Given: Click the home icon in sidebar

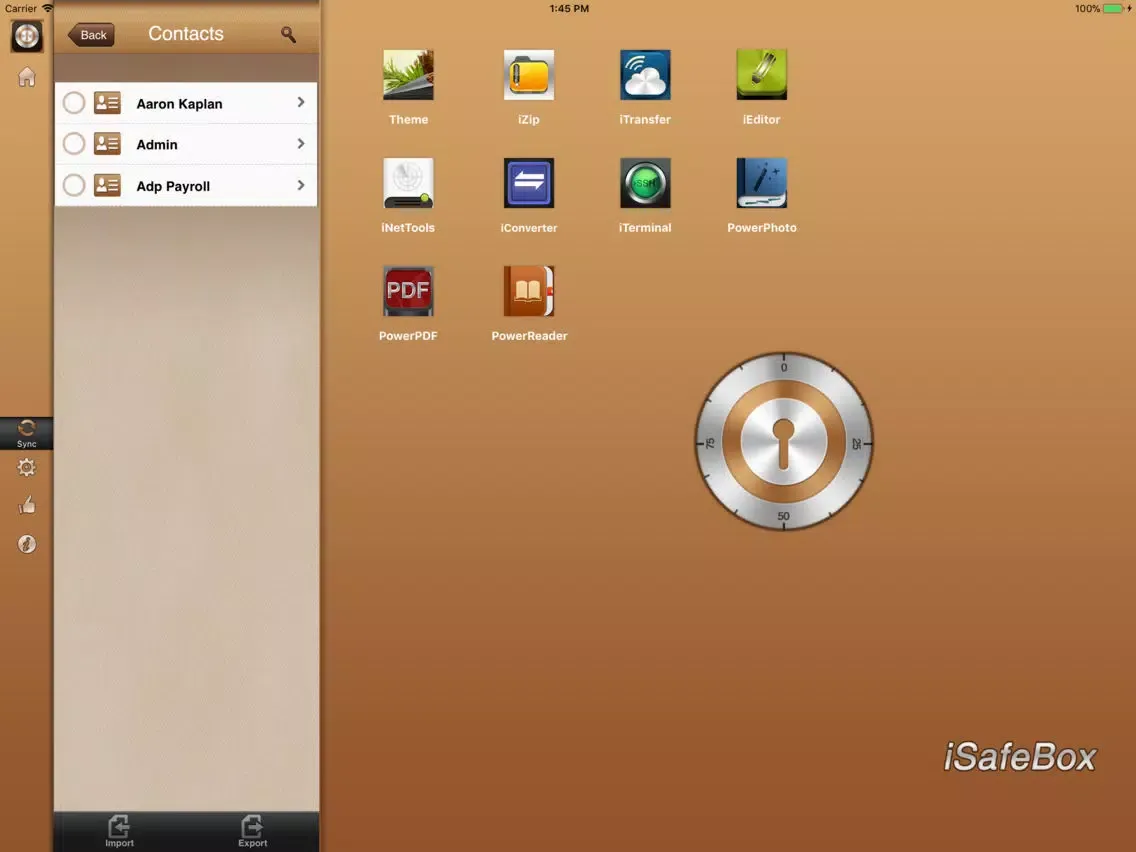Looking at the screenshot, I should 27,77.
